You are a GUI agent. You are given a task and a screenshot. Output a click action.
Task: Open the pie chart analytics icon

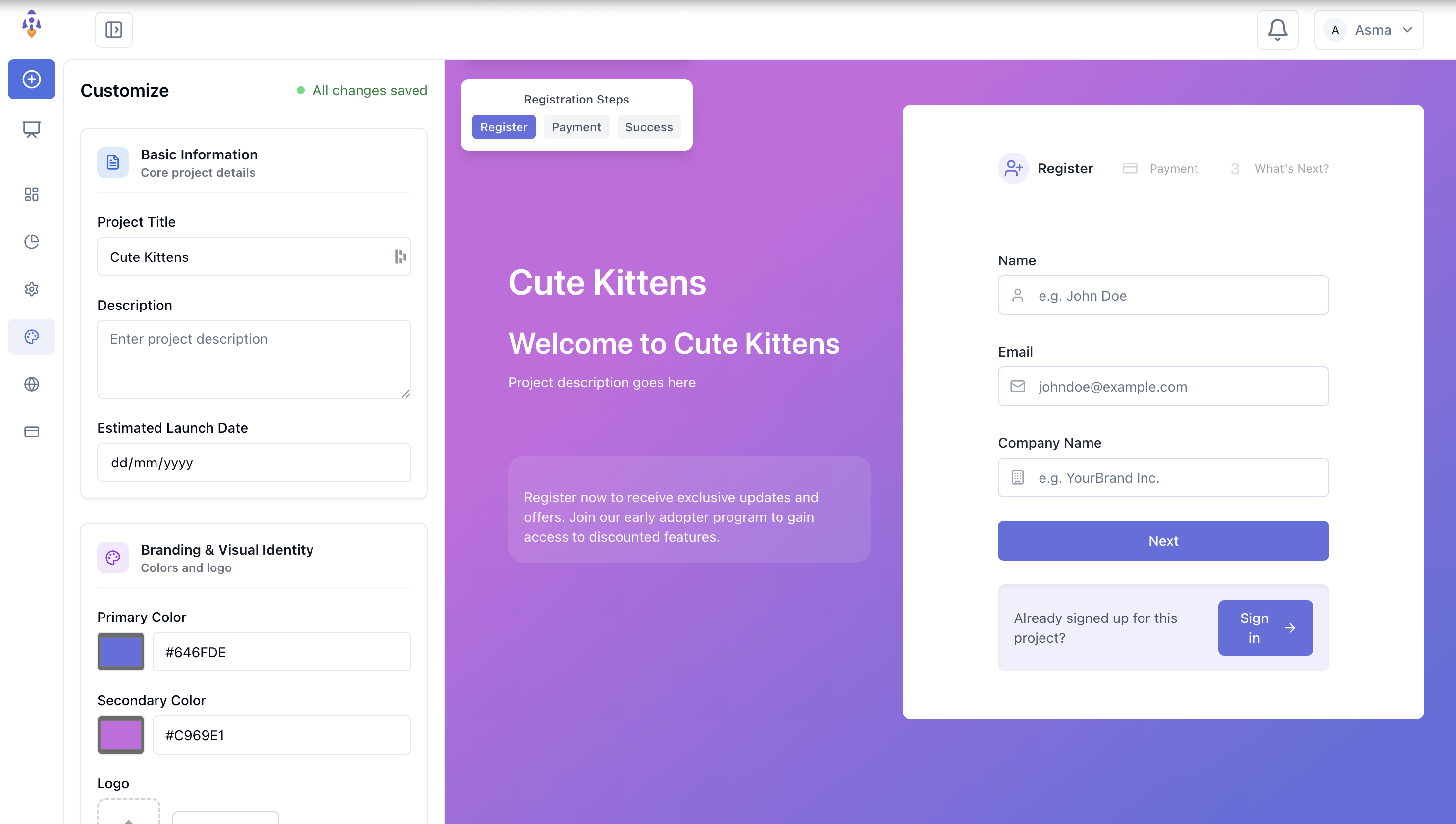coord(32,242)
